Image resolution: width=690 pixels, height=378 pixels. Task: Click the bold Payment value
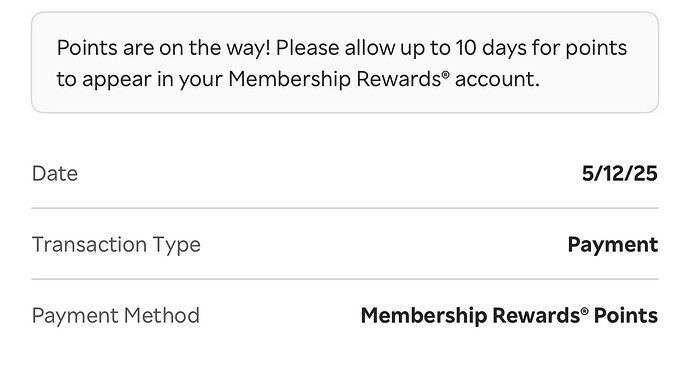(613, 245)
